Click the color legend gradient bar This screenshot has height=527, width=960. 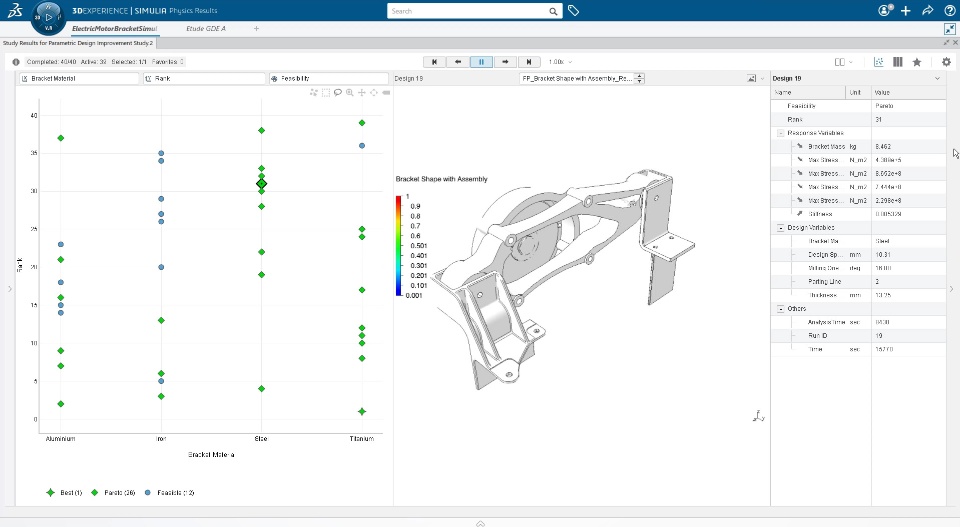[399, 246]
